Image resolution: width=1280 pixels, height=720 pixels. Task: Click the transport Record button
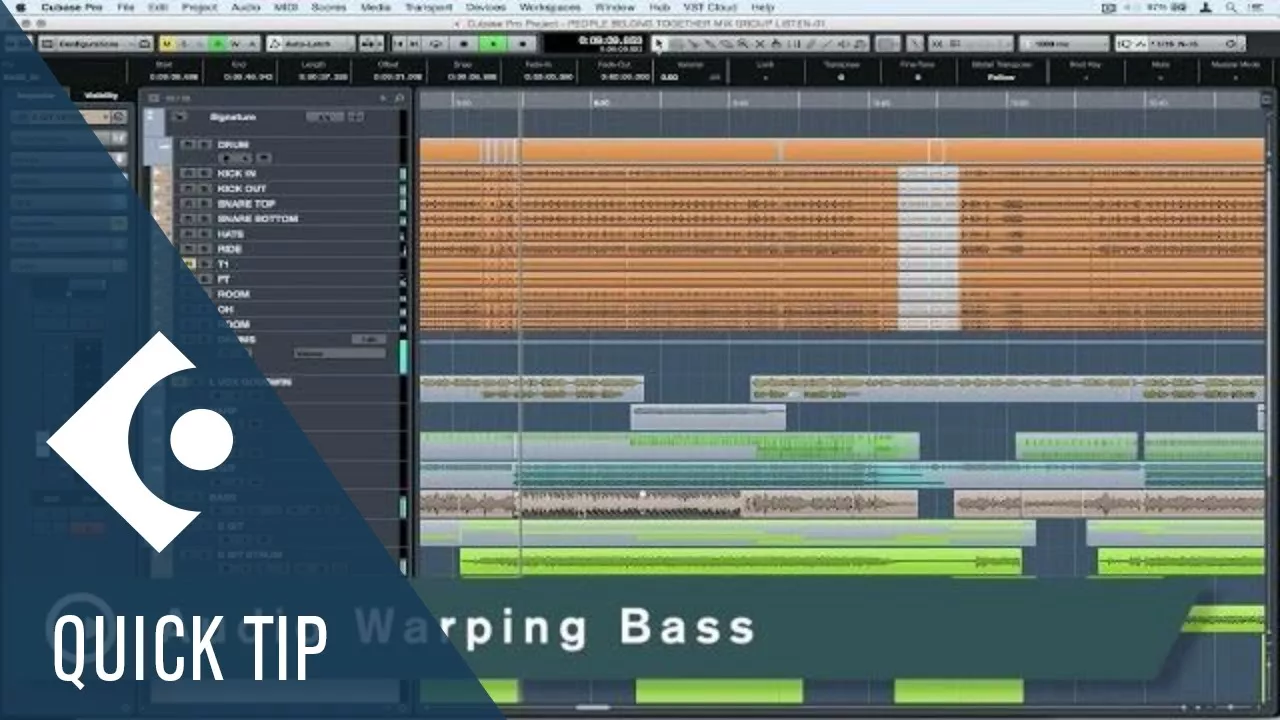(523, 44)
